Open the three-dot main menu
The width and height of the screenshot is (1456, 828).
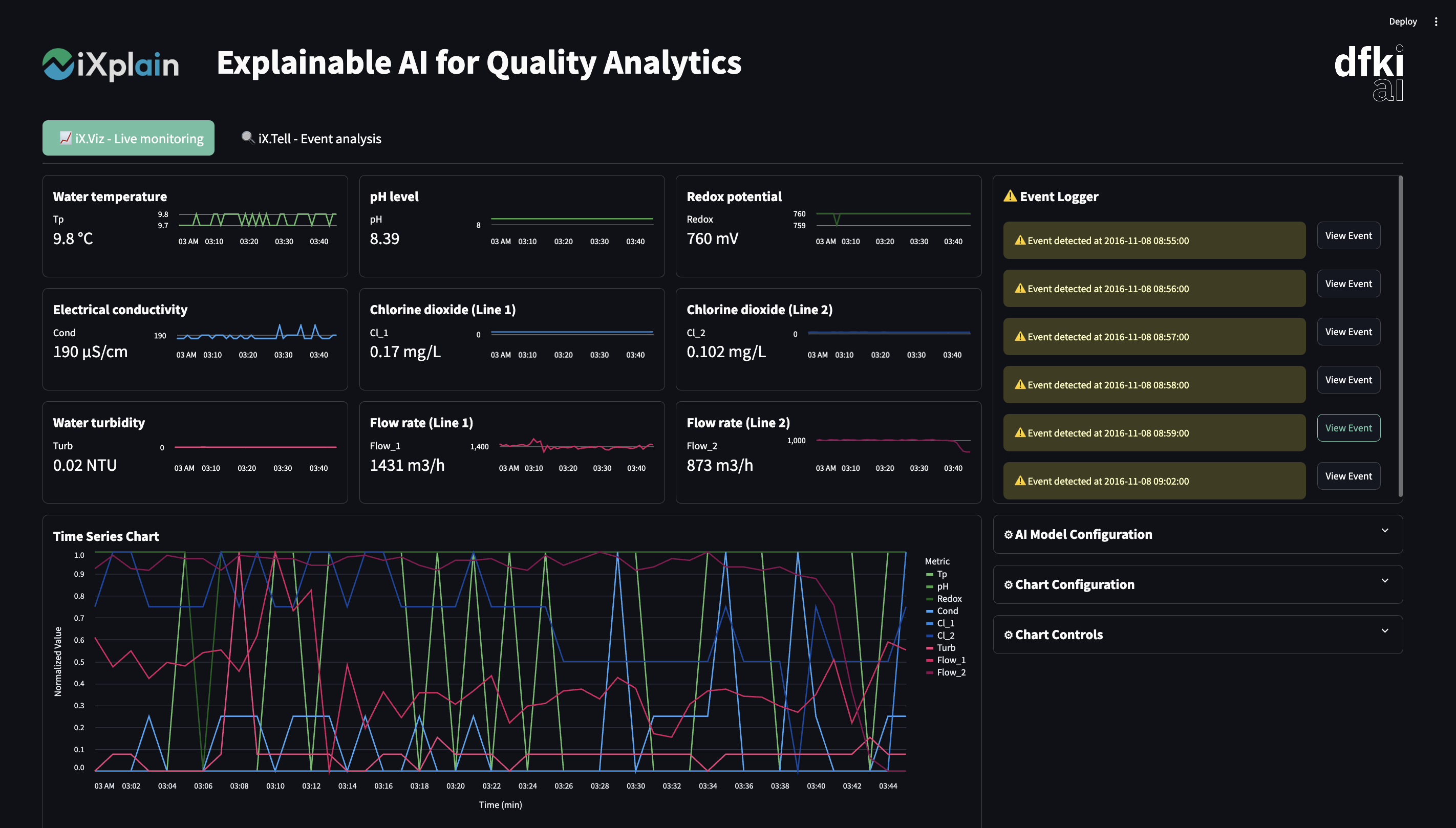point(1436,21)
